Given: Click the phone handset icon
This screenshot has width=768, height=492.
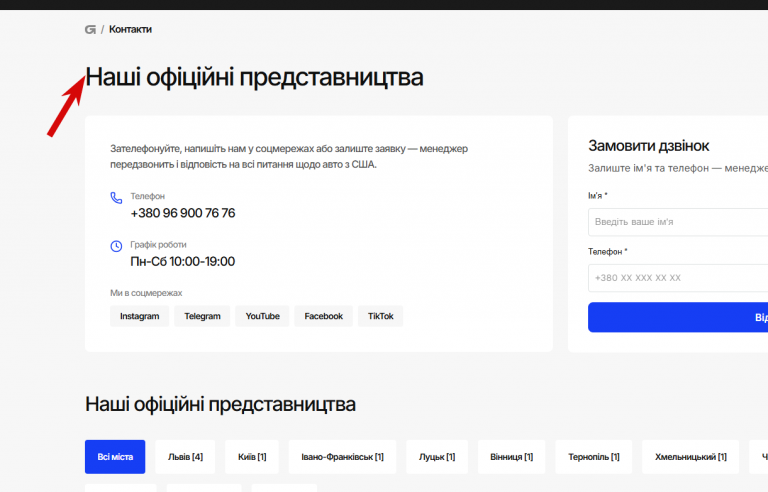Looking at the screenshot, I should coord(116,197).
